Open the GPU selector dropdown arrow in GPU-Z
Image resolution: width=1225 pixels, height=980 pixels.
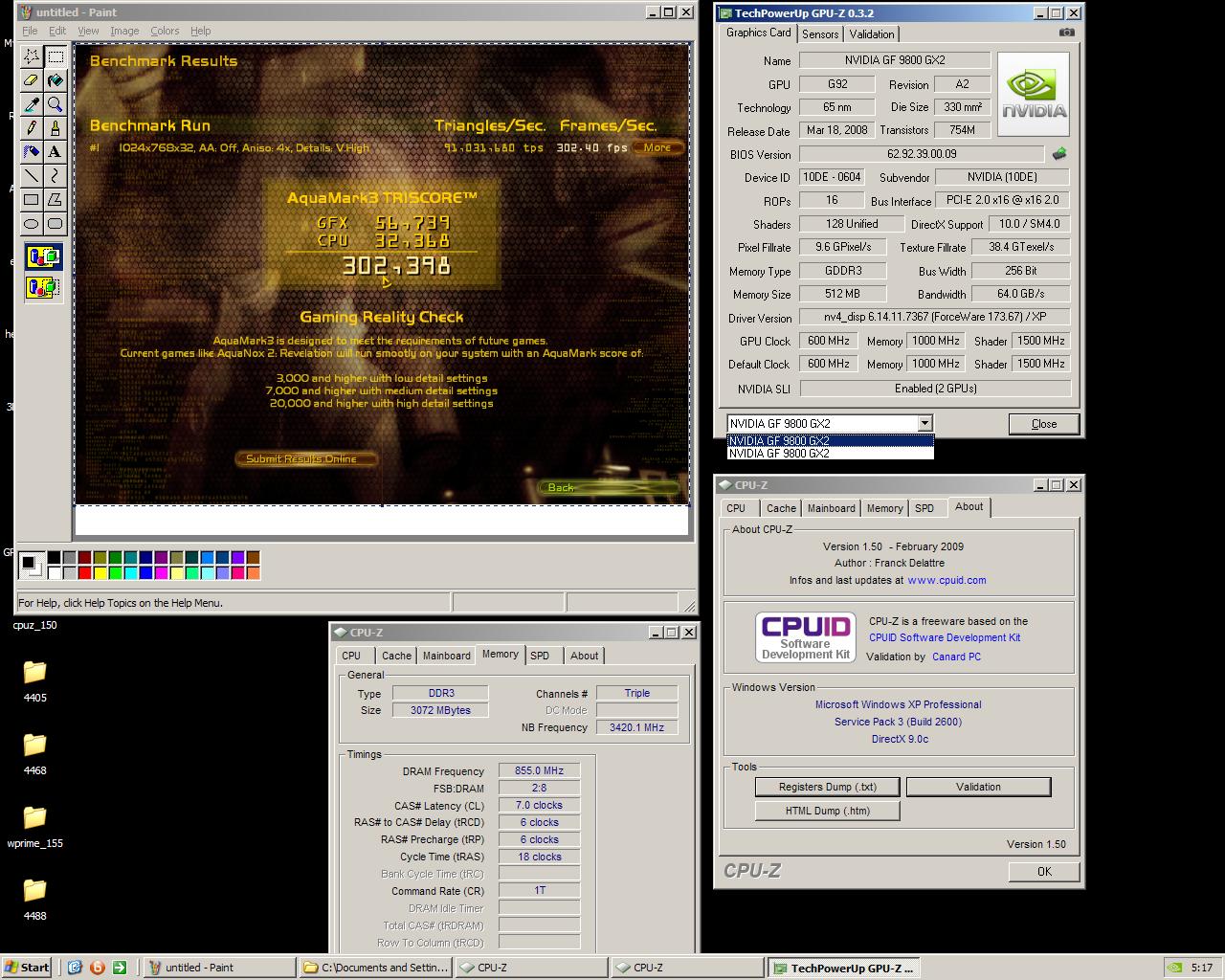[x=924, y=423]
